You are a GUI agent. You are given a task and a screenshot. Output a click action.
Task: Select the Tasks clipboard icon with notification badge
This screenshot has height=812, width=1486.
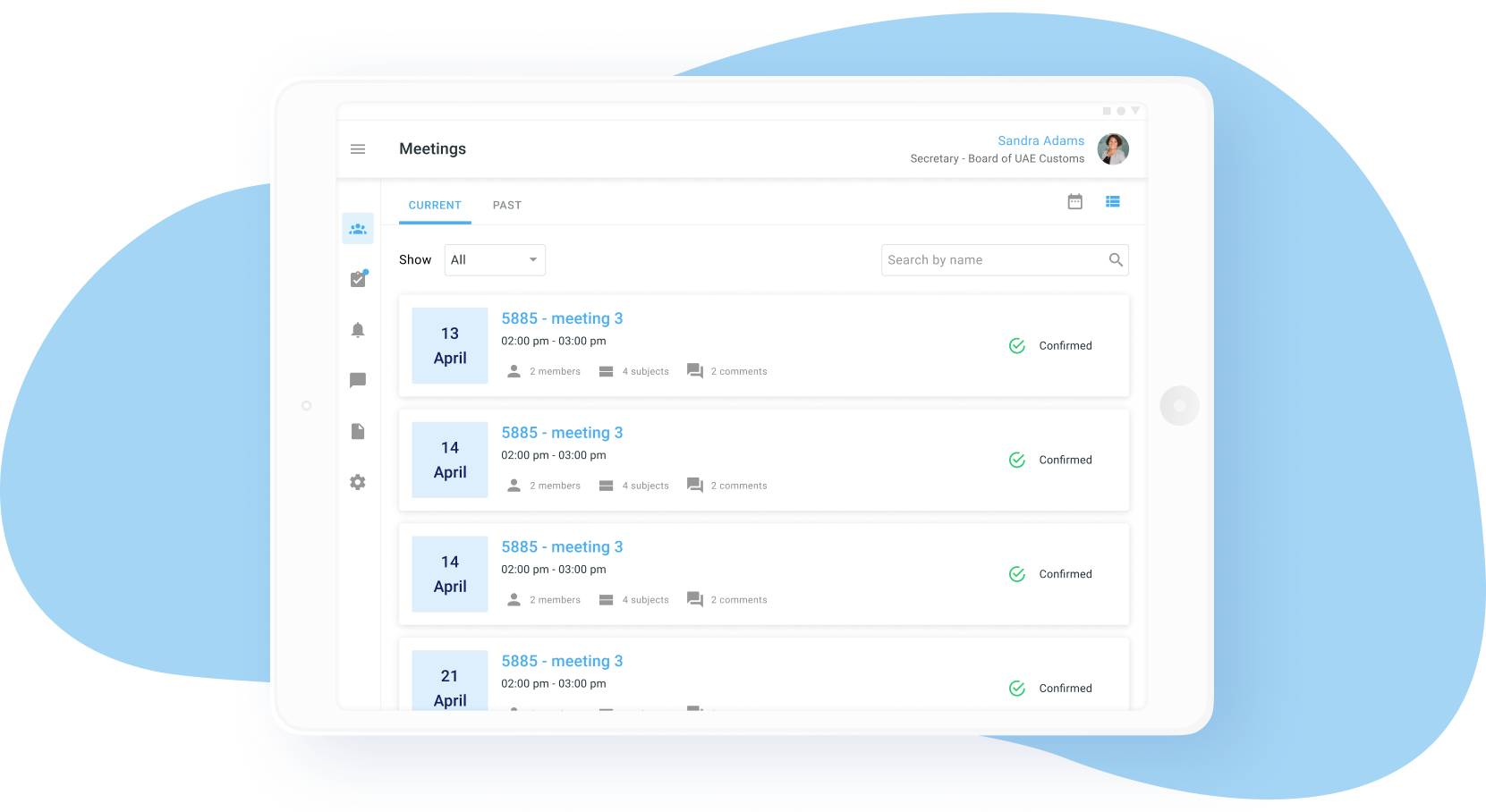[358, 279]
